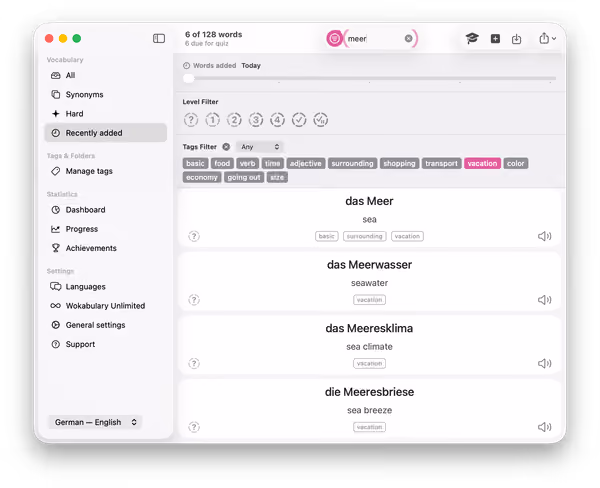Viewport: 600px width, 488px height.
Task: Toggle level 2 filter
Action: point(234,120)
